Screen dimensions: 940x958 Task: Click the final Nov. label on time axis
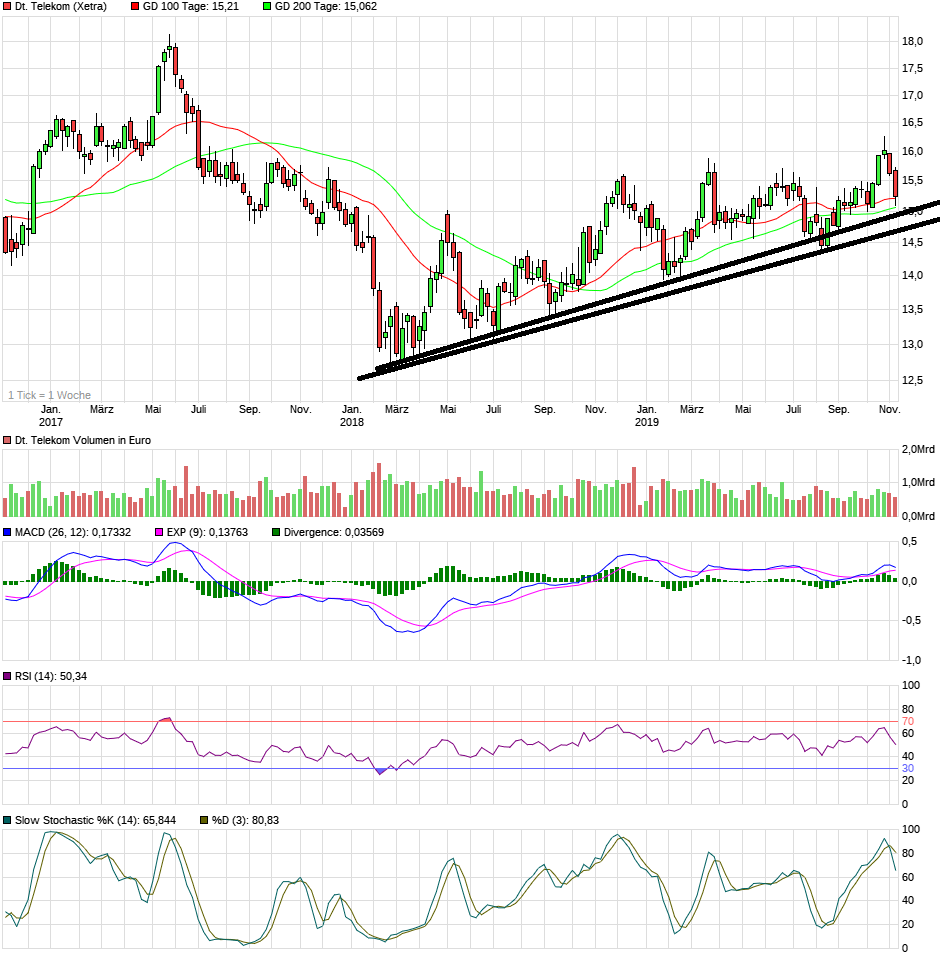[889, 409]
